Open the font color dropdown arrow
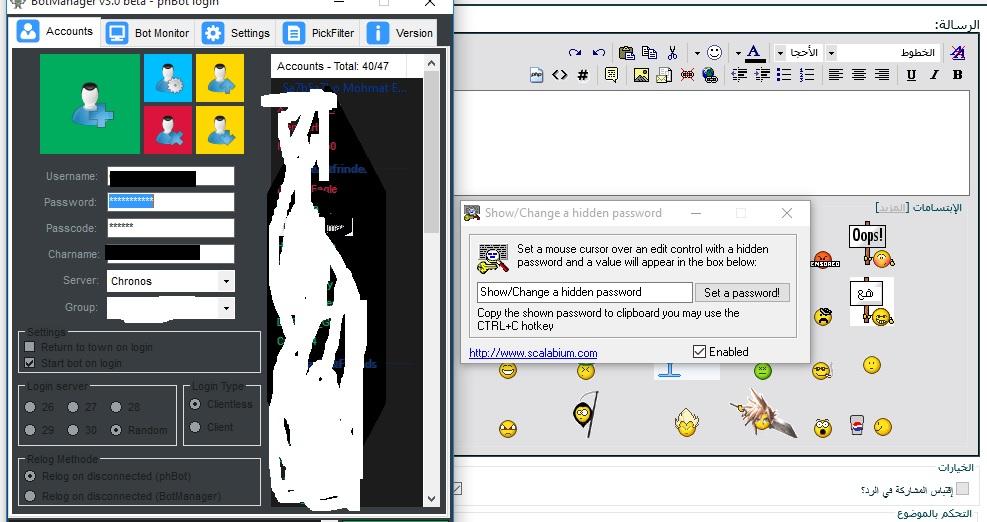This screenshot has width=987, height=522. coord(738,53)
